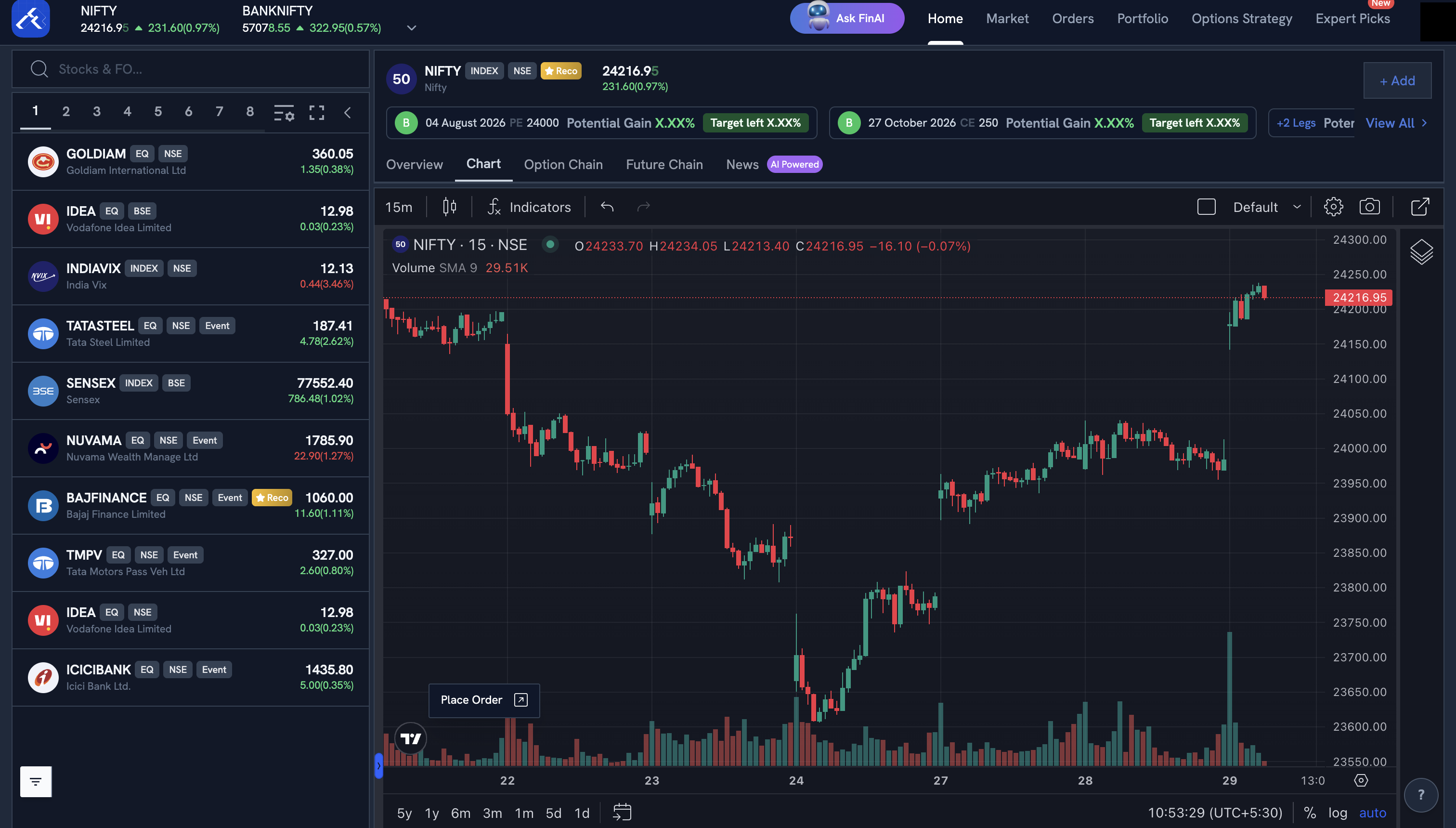Screen dimensions: 1456x828
Task: Set chart range to 1d
Action: click(582, 813)
